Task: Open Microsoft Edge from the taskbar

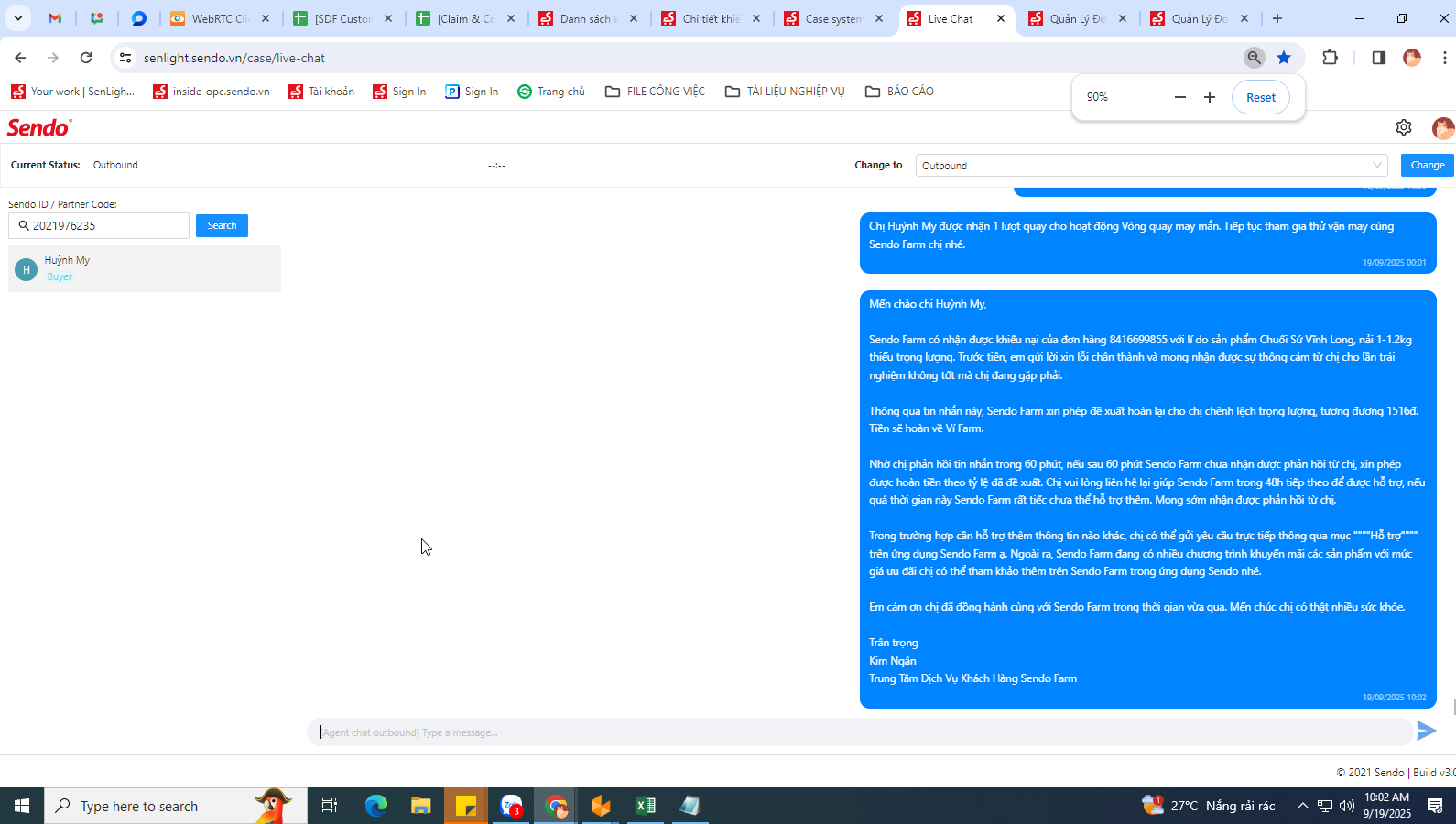Action: pos(376,806)
